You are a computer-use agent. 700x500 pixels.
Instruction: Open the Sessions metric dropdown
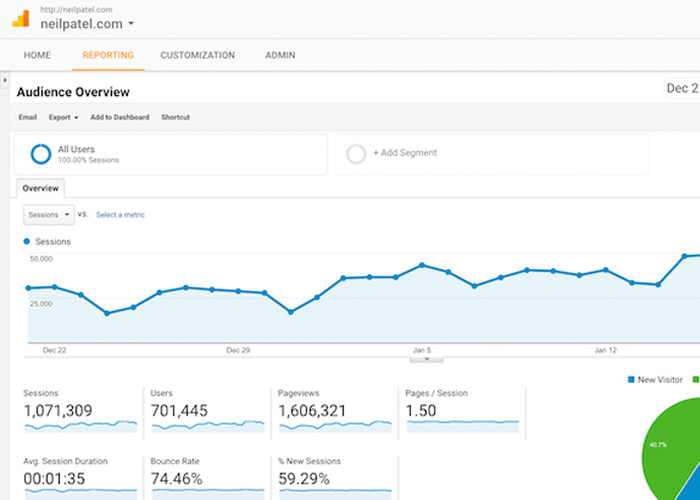49,214
